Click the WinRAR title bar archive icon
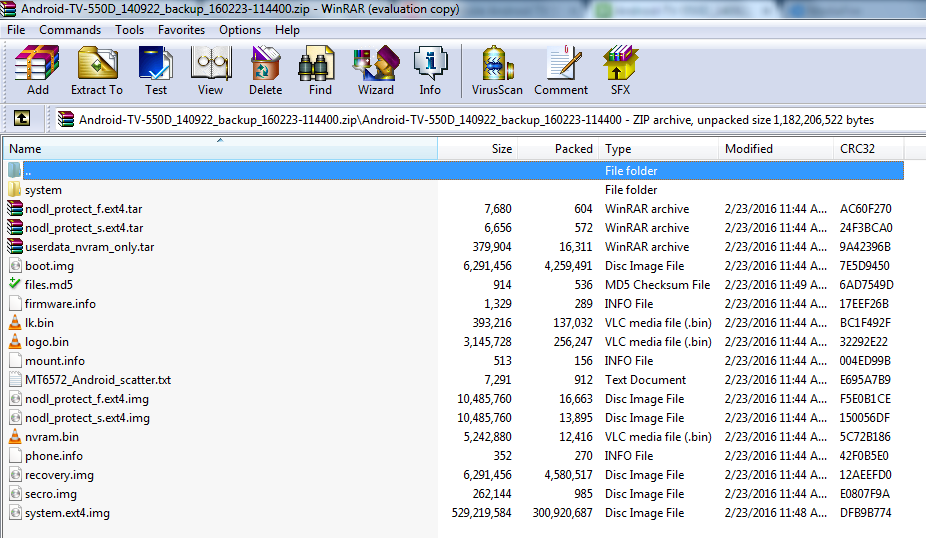926x538 pixels. [8, 9]
